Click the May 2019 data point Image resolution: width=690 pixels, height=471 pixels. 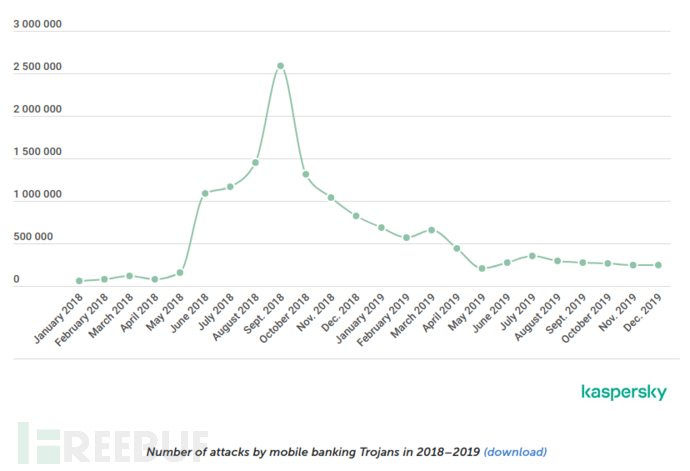tap(482, 269)
